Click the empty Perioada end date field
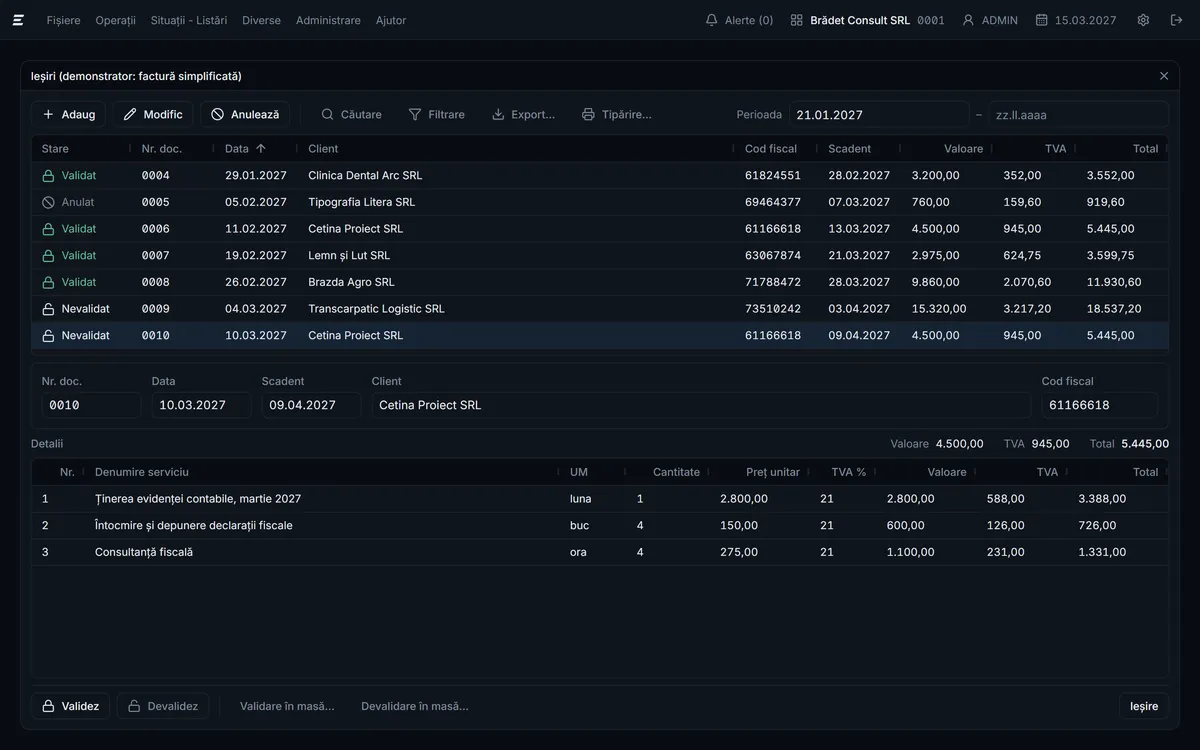Viewport: 1200px width, 750px height. click(1079, 115)
